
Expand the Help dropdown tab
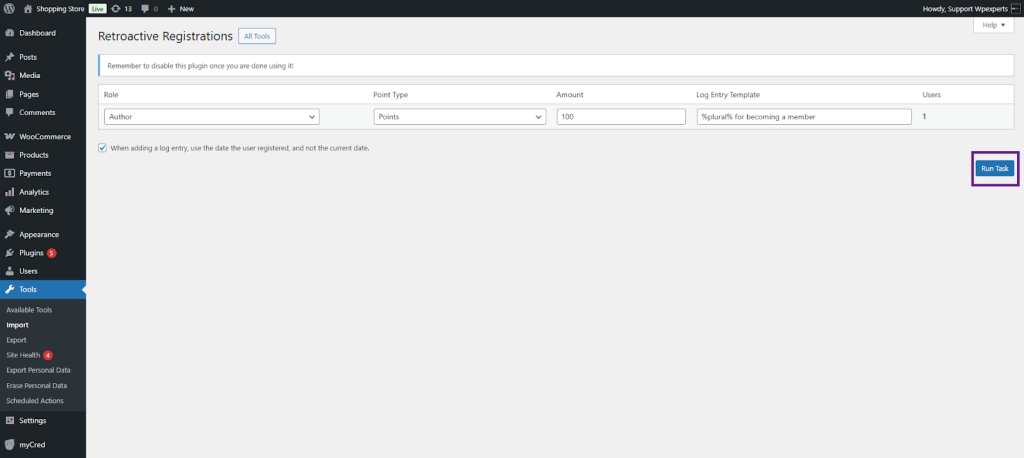point(994,25)
